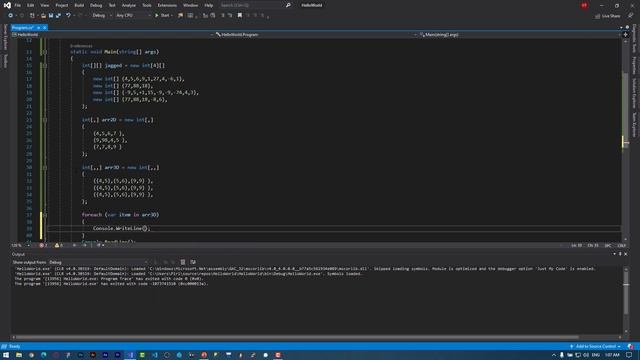The image size is (640, 360).
Task: Click Add to Source Control
Action: (x=595, y=346)
